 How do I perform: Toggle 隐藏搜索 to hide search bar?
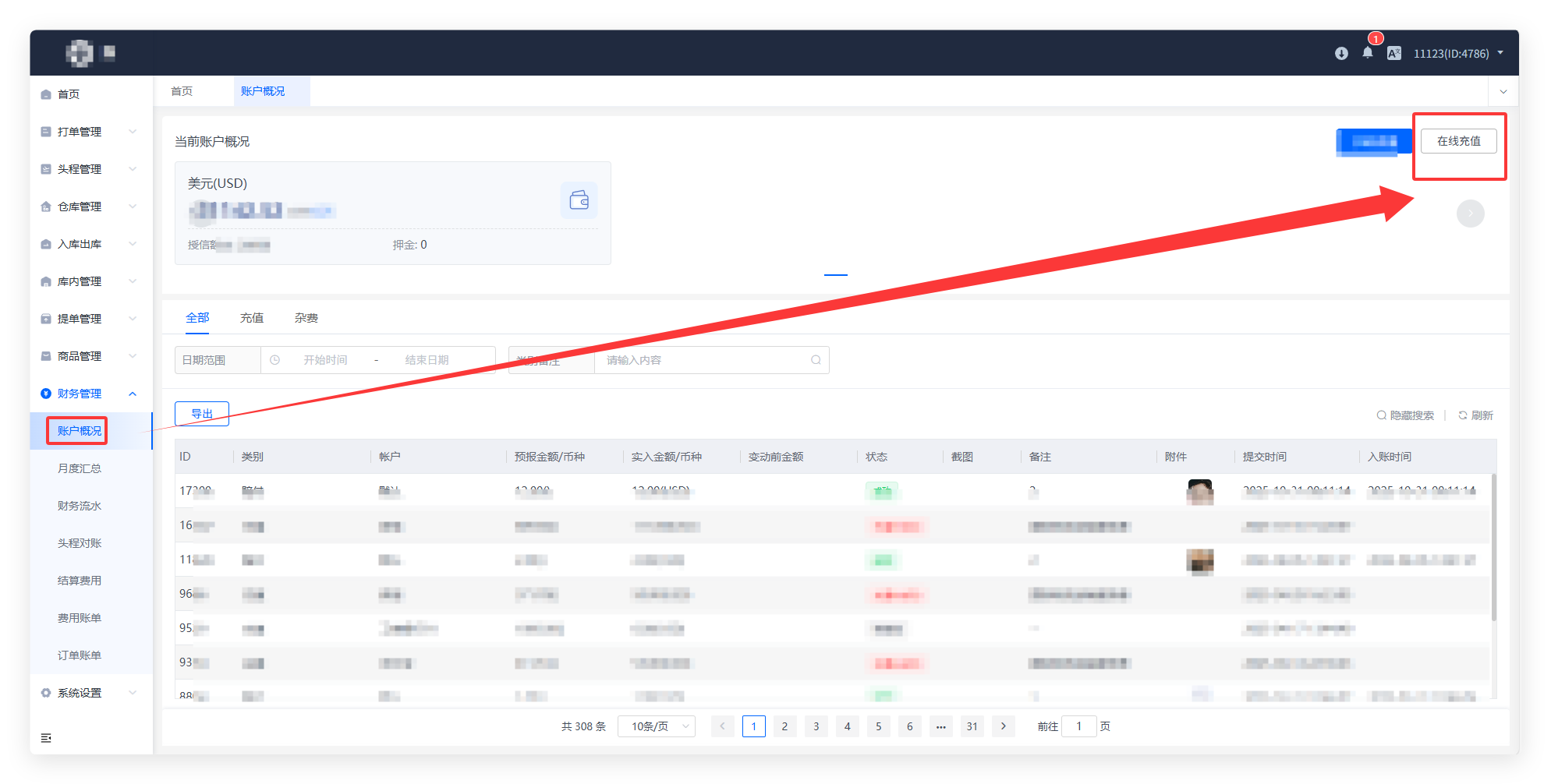pyautogui.click(x=1405, y=415)
